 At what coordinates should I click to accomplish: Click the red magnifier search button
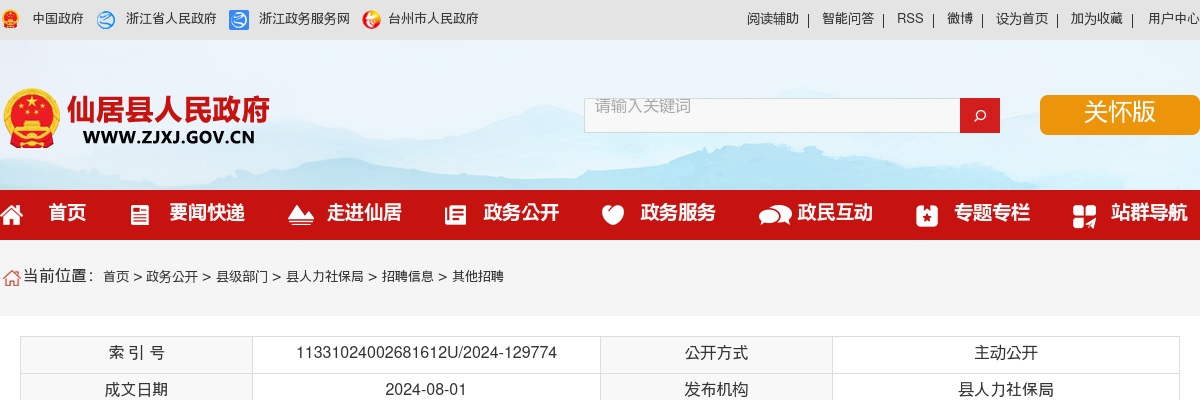979,115
